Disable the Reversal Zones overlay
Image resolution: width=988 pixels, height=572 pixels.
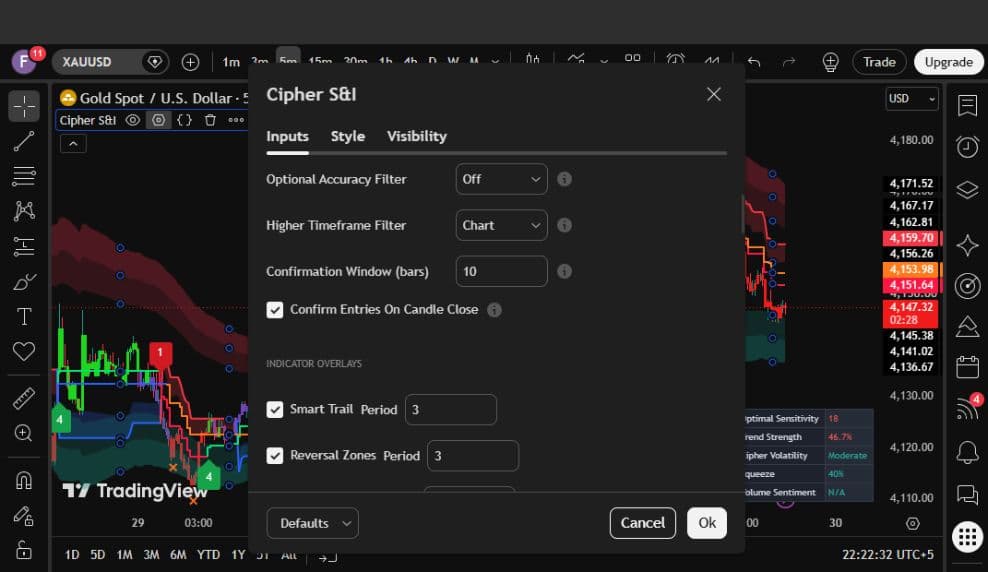[275, 455]
